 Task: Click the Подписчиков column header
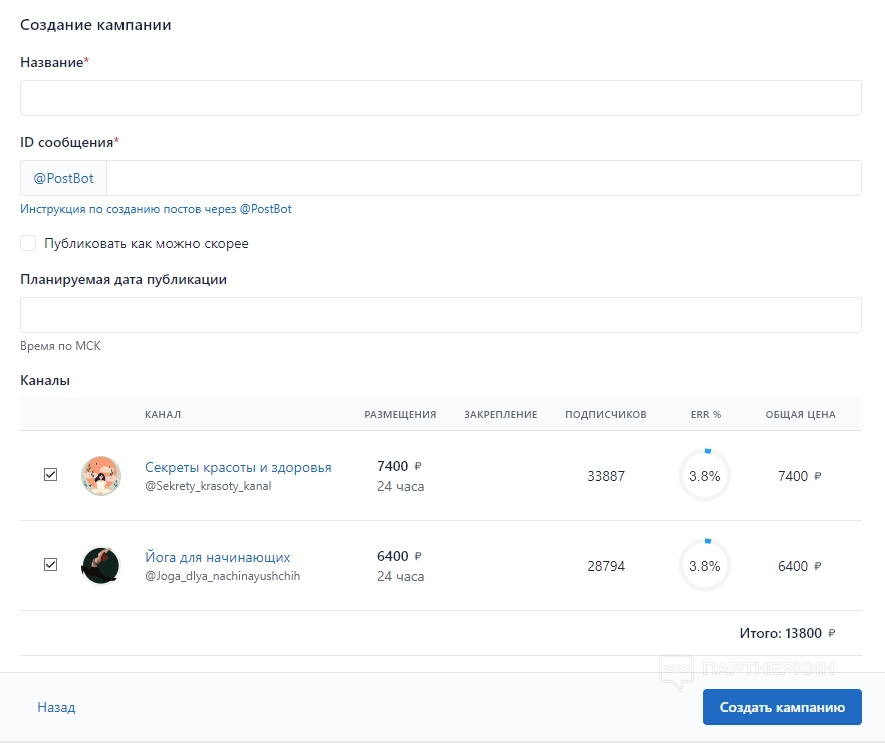605,414
